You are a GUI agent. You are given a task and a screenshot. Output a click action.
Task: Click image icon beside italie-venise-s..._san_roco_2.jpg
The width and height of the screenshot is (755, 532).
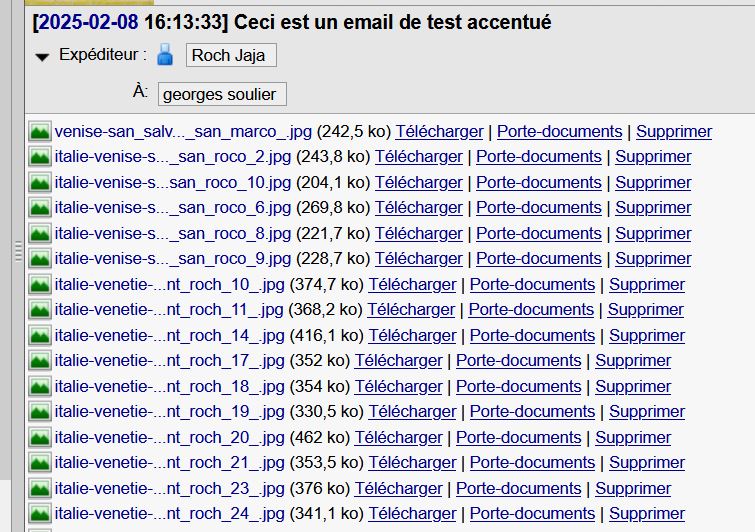tap(39, 157)
